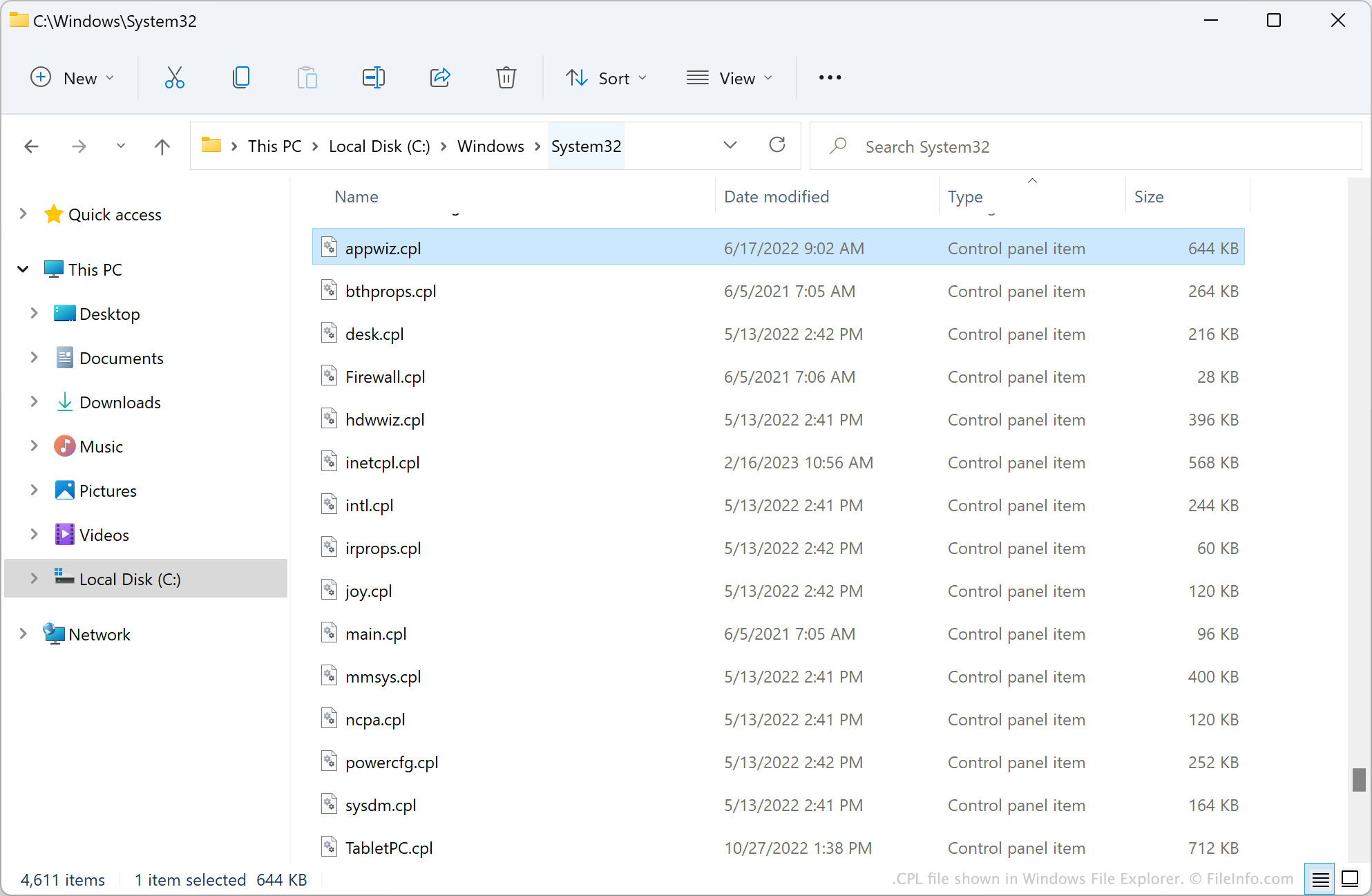The height and width of the screenshot is (896, 1372).
Task: Click the vertical scrollbar thumb
Action: coord(1358,779)
